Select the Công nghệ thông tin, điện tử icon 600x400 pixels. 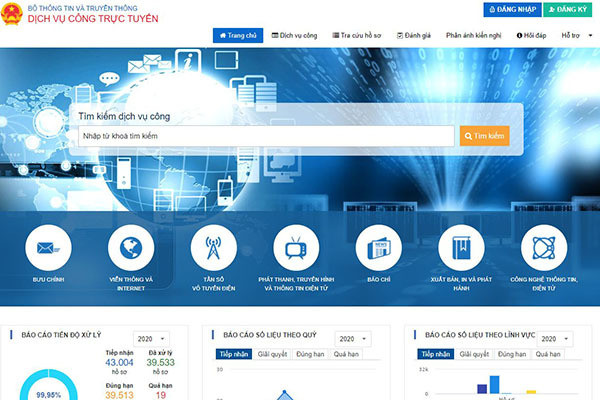coord(544,248)
